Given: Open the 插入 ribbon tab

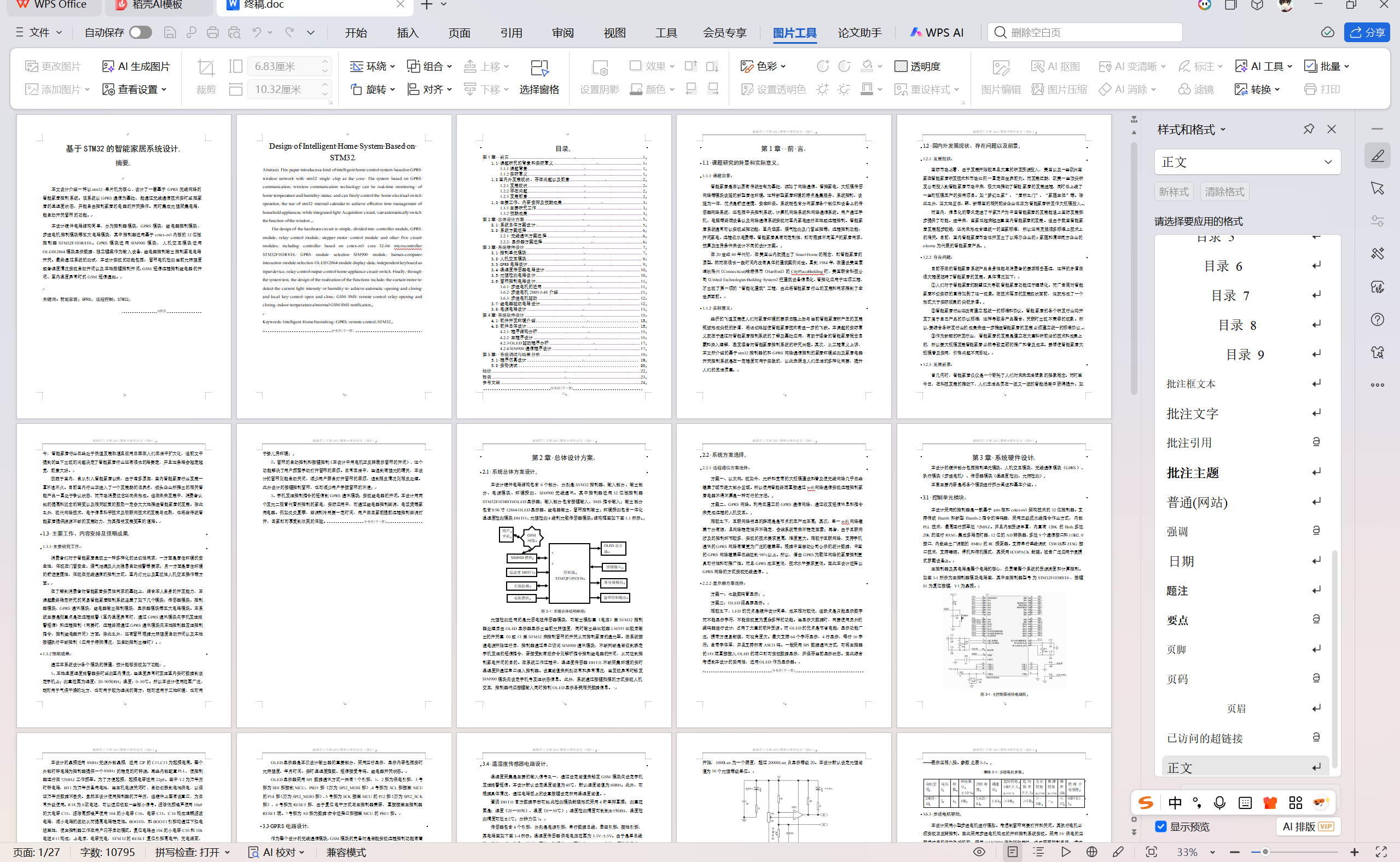Looking at the screenshot, I should 407,32.
